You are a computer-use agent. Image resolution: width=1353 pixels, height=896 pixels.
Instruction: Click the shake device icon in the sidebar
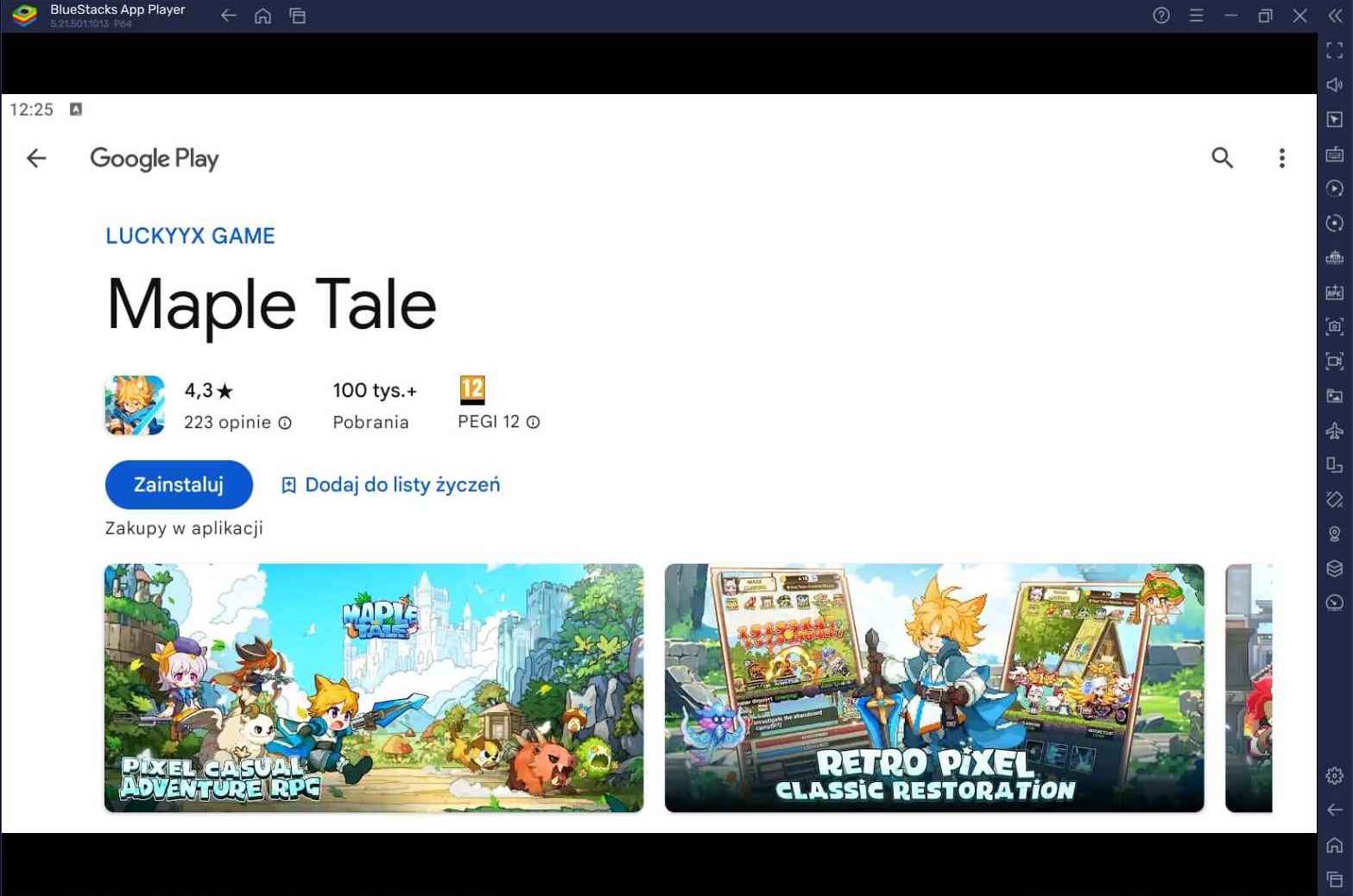tap(1335, 499)
